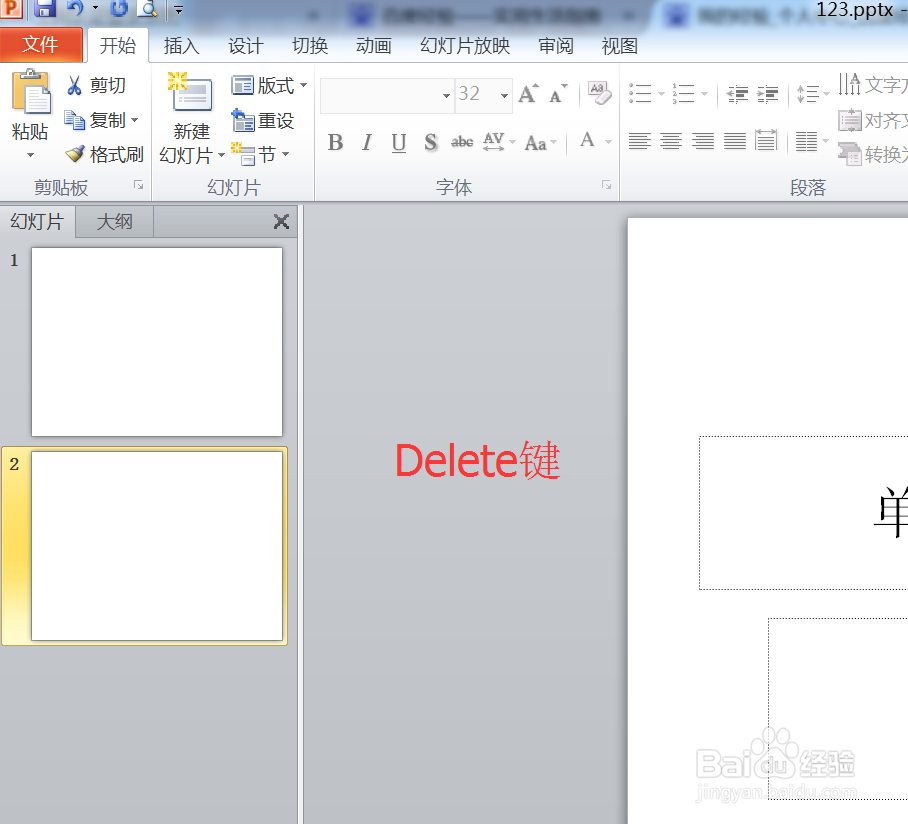
Task: Toggle Underline formatting
Action: (398, 142)
